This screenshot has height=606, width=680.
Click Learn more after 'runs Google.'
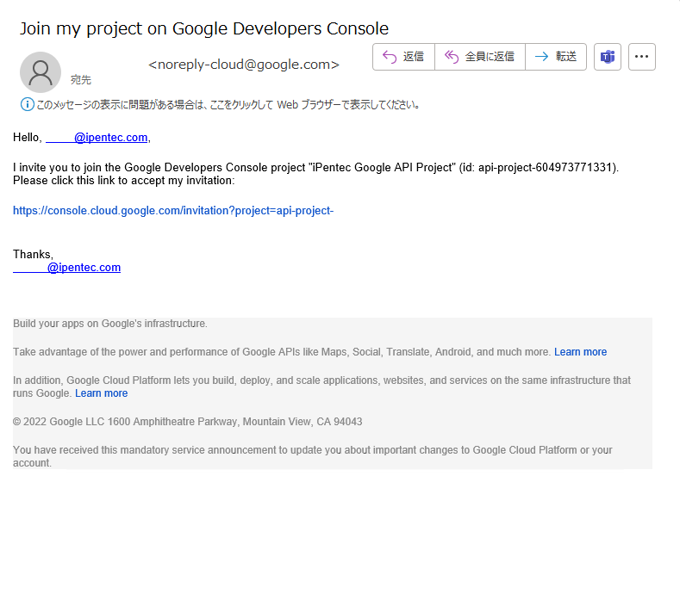point(101,393)
